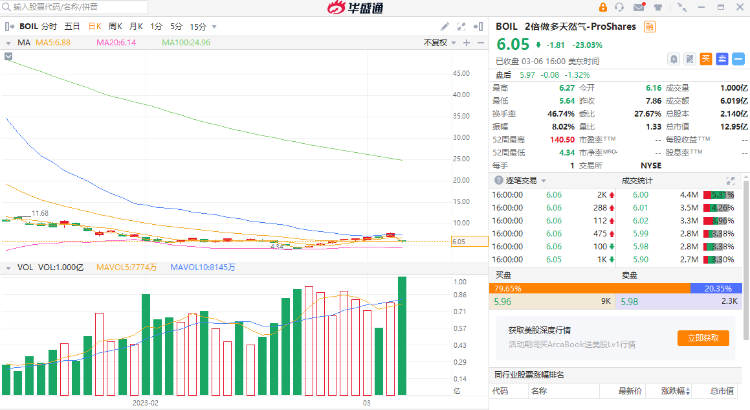The height and width of the screenshot is (410, 750).
Task: Click the MA5:6.88 legend label
Action: pyautogui.click(x=53, y=43)
